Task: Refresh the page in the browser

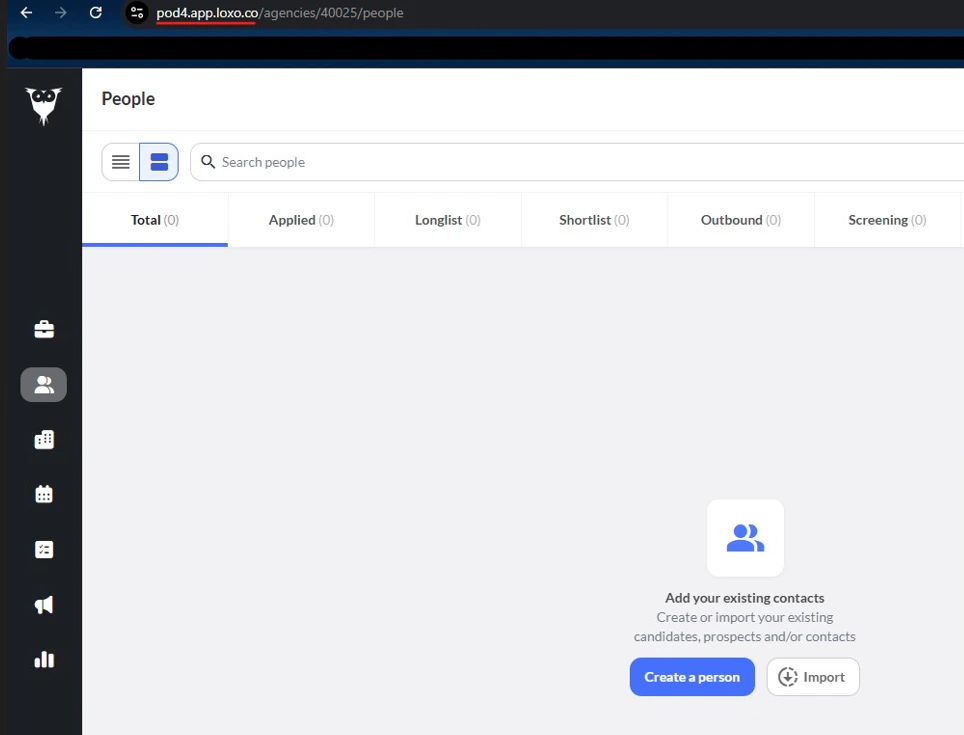Action: [x=95, y=13]
